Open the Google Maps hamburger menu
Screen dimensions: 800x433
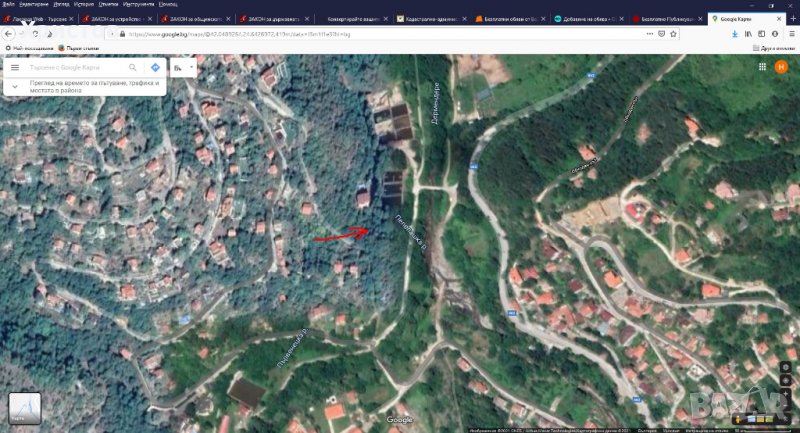[15, 67]
